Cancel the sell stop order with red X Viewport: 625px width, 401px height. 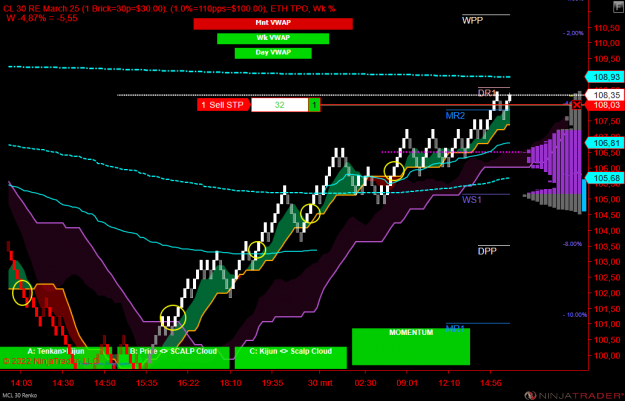click(577, 105)
